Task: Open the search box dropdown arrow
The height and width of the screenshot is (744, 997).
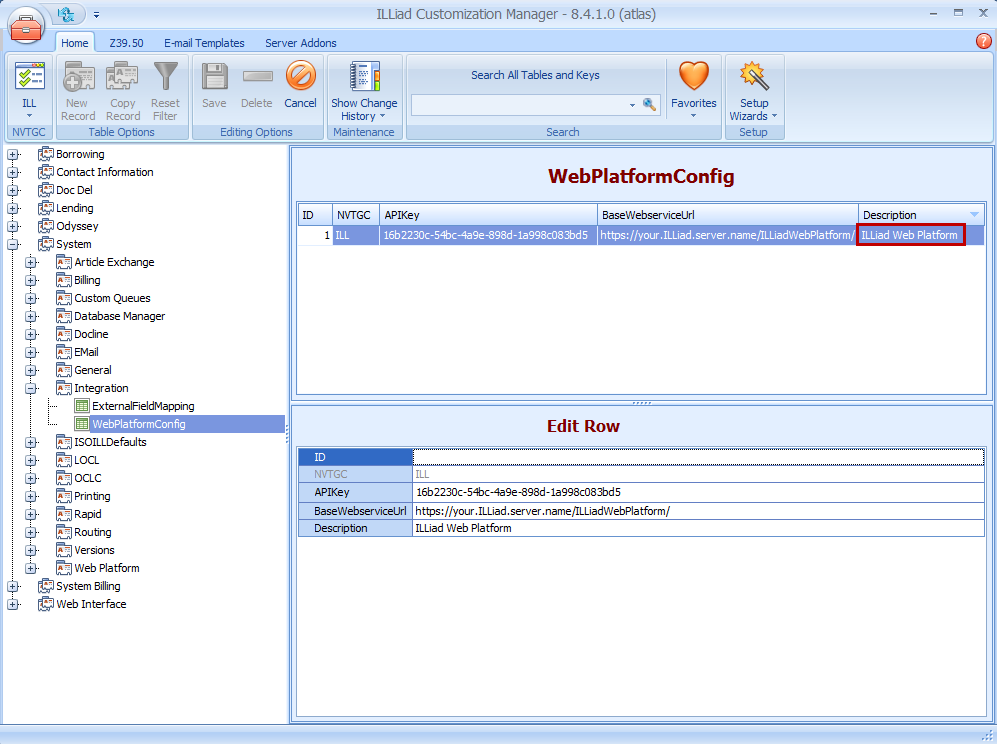Action: point(632,105)
